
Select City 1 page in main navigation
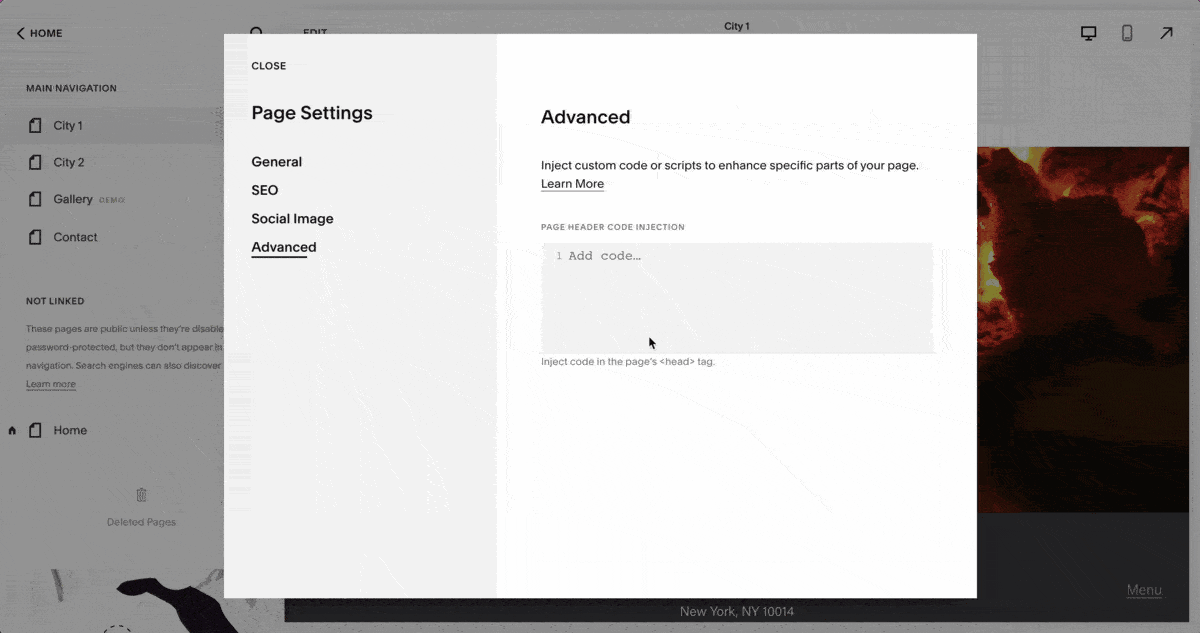point(68,126)
